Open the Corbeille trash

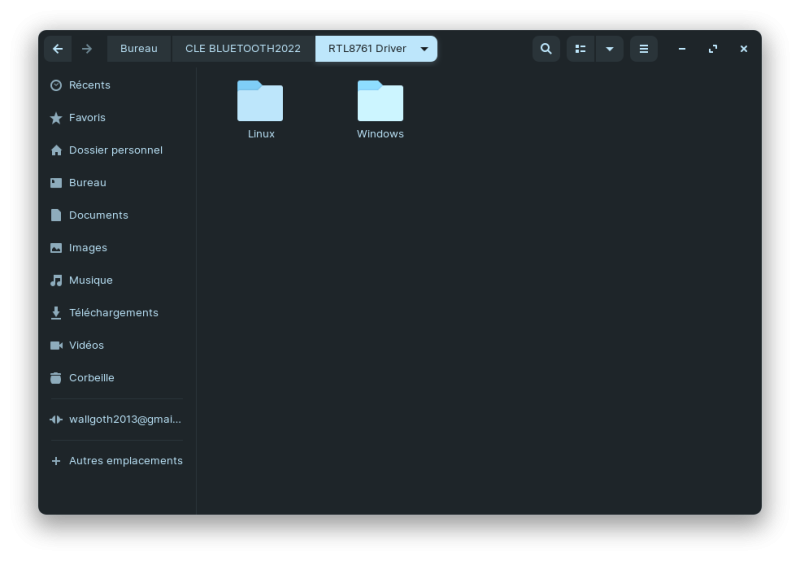(x=91, y=378)
